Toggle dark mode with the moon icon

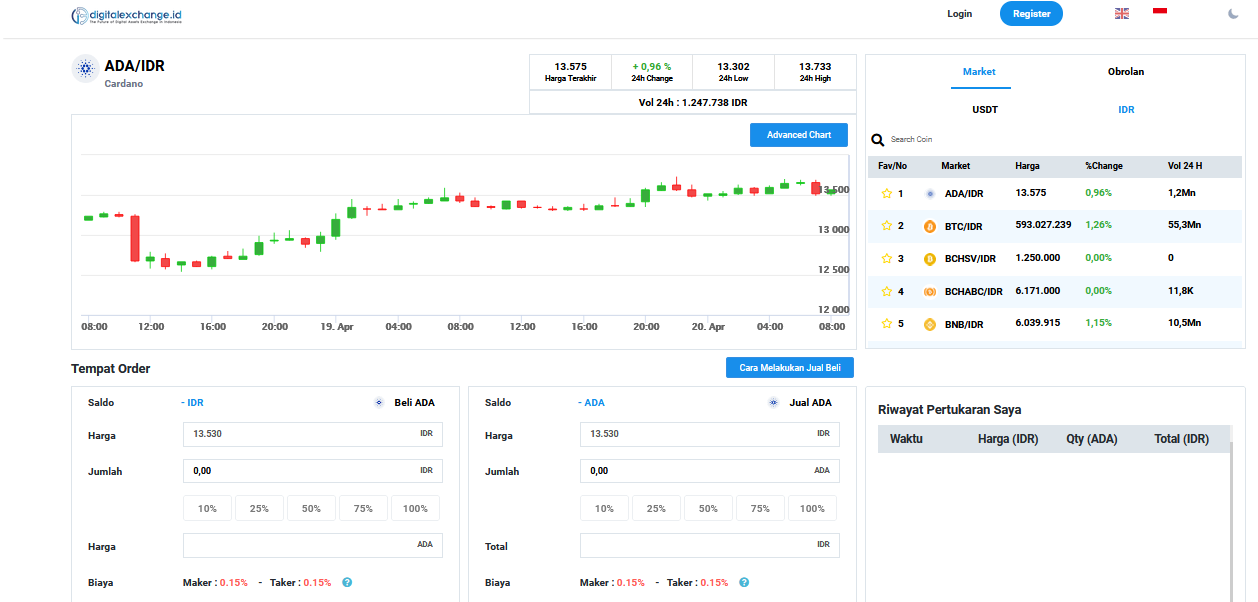(1233, 14)
